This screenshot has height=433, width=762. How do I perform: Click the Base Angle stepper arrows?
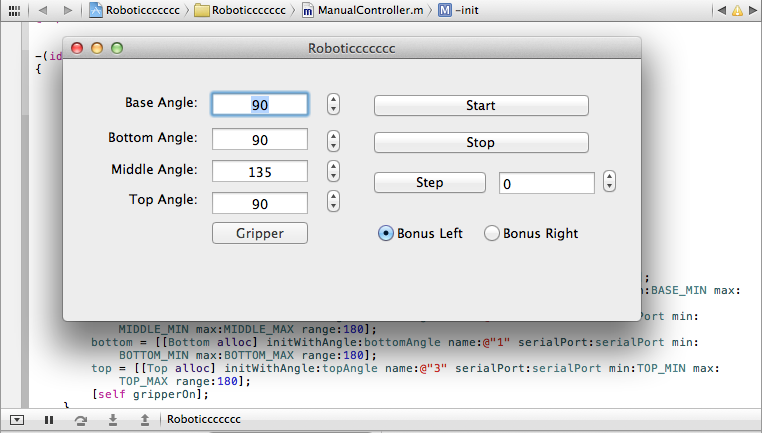(334, 104)
